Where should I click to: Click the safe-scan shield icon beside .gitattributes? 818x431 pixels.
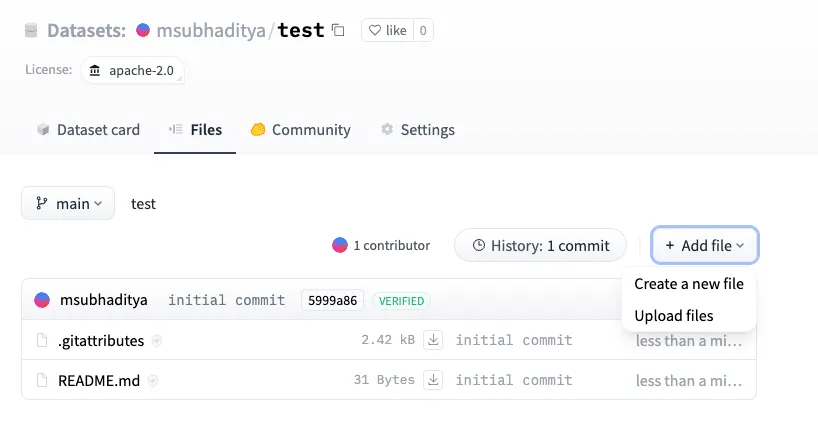157,341
